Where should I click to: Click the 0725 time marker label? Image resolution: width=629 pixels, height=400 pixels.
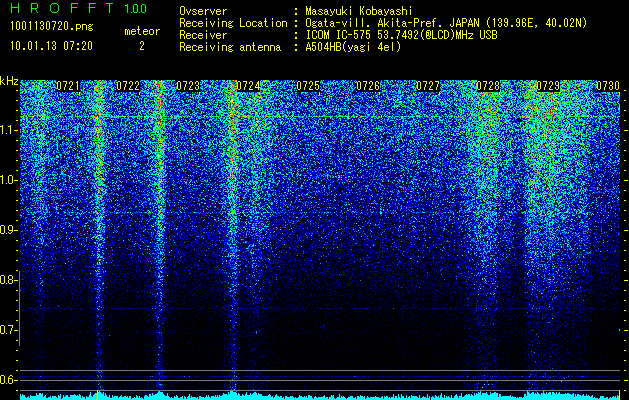[x=308, y=86]
